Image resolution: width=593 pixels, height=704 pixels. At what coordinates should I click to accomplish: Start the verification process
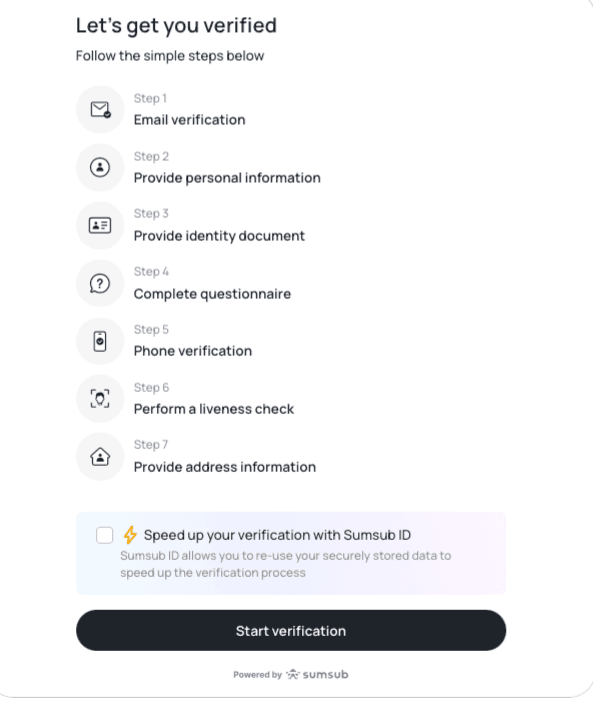[291, 630]
